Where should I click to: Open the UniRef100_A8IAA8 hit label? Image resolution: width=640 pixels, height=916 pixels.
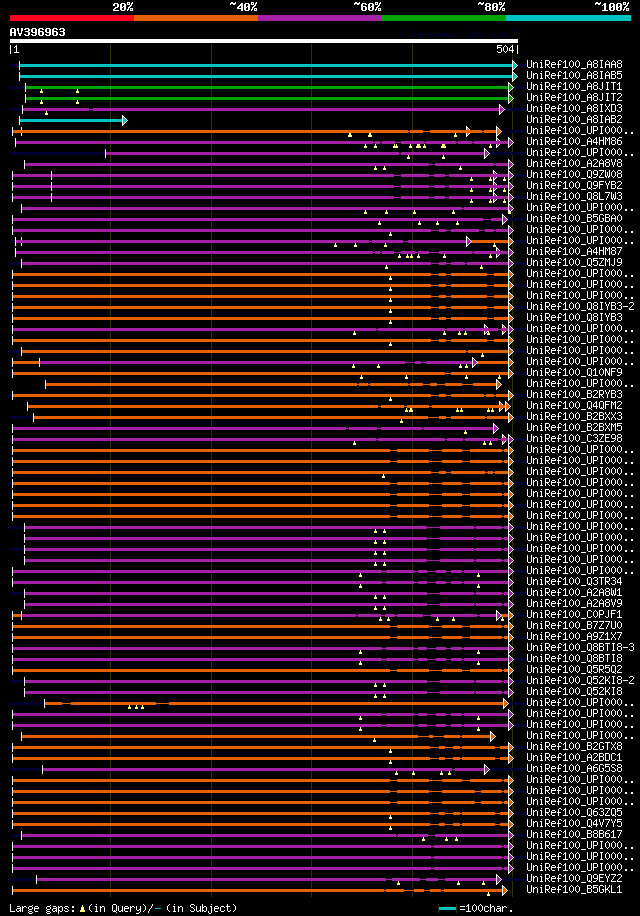coord(574,65)
